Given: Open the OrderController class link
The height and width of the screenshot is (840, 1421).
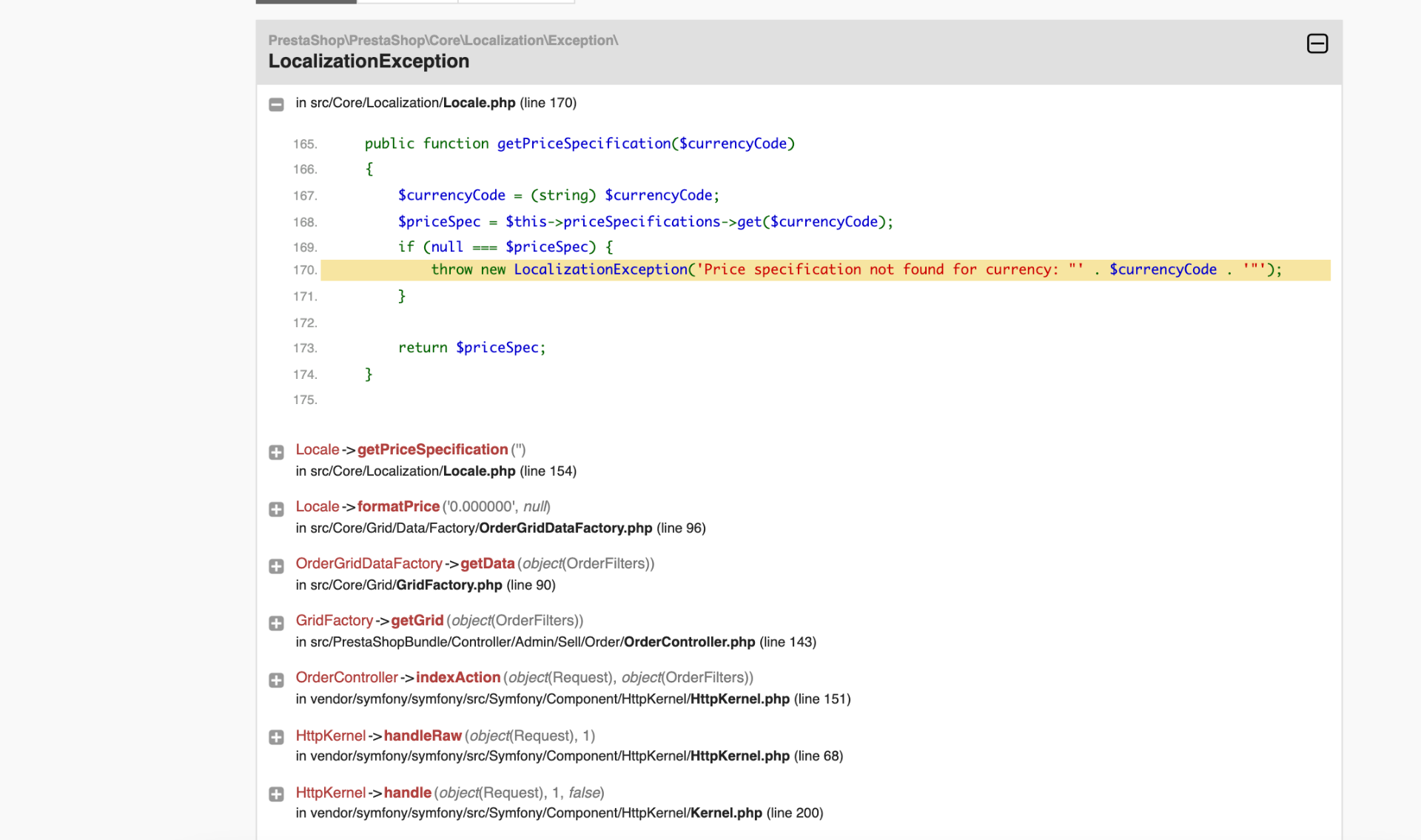Looking at the screenshot, I should (x=346, y=677).
